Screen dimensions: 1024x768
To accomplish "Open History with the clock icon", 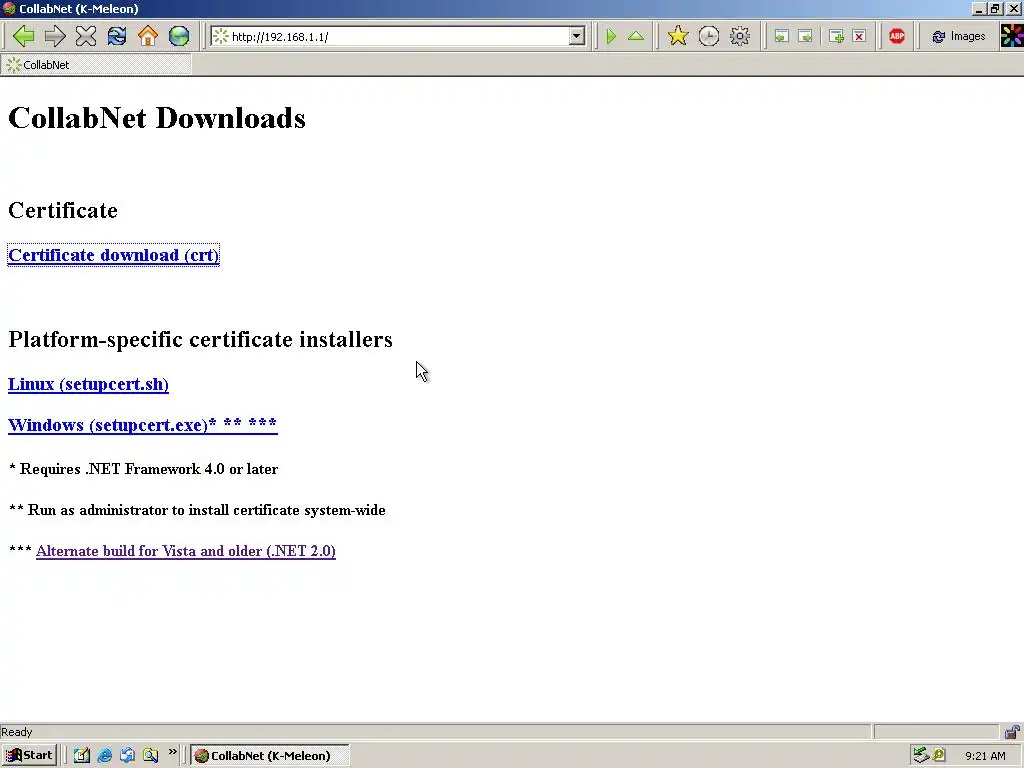I will coord(709,36).
